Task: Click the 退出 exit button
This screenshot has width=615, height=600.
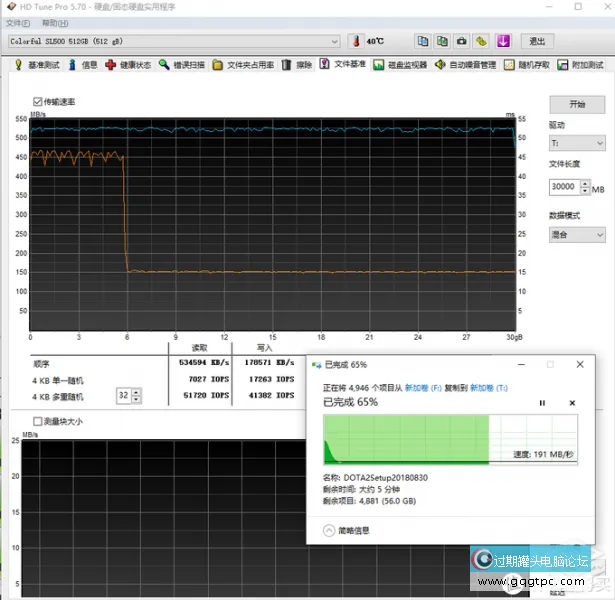Action: (537, 41)
